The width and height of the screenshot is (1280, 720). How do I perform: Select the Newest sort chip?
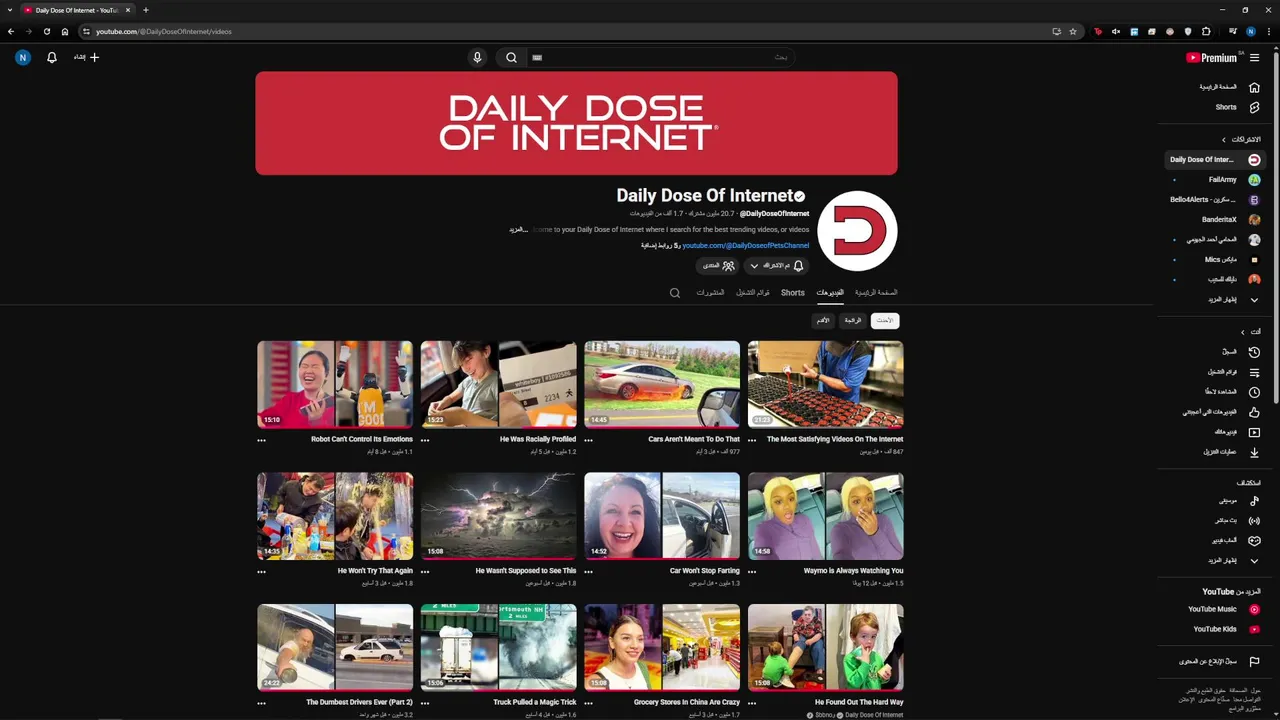(x=885, y=320)
